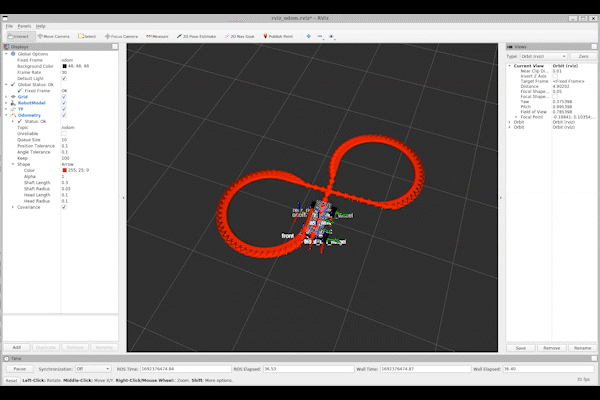Image resolution: width=600 pixels, height=400 pixels.
Task: Click the Global Options globe icon
Action: 13,54
